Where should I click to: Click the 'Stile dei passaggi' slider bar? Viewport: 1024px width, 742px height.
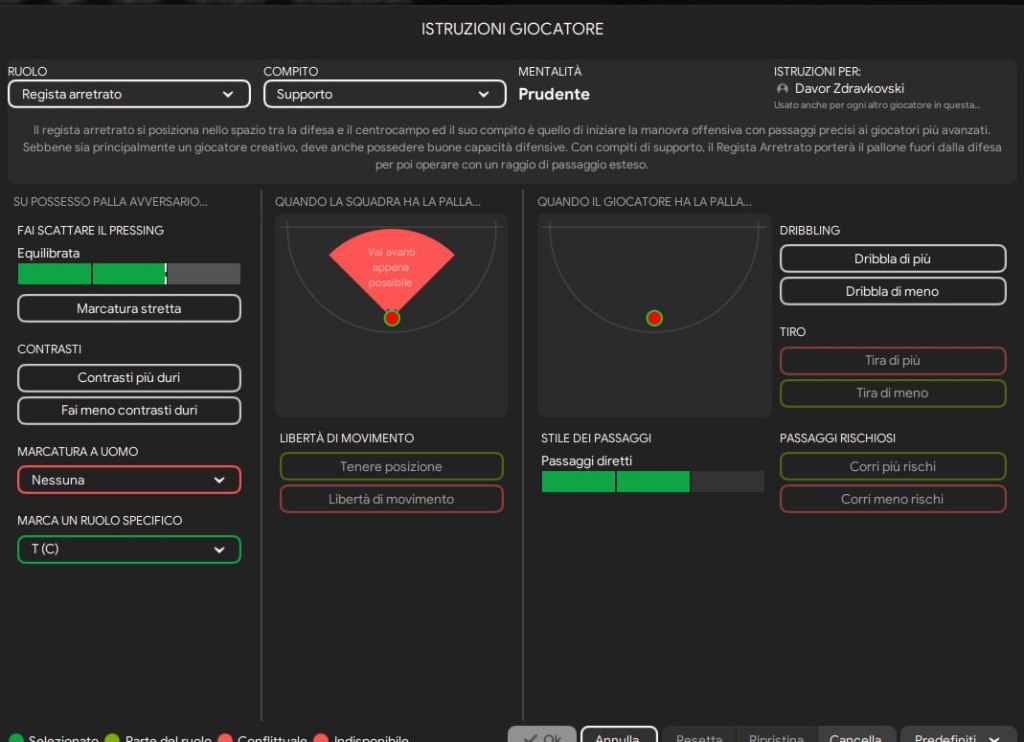tap(652, 482)
